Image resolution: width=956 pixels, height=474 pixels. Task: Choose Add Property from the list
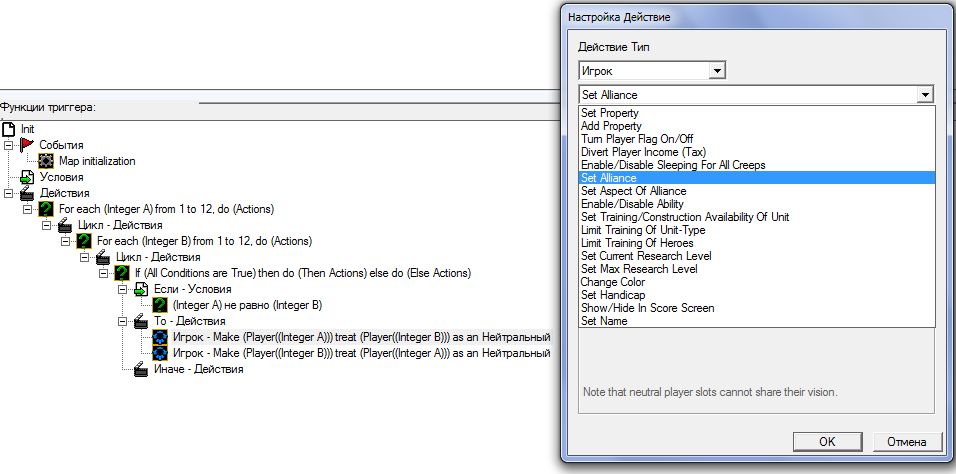pyautogui.click(x=757, y=126)
